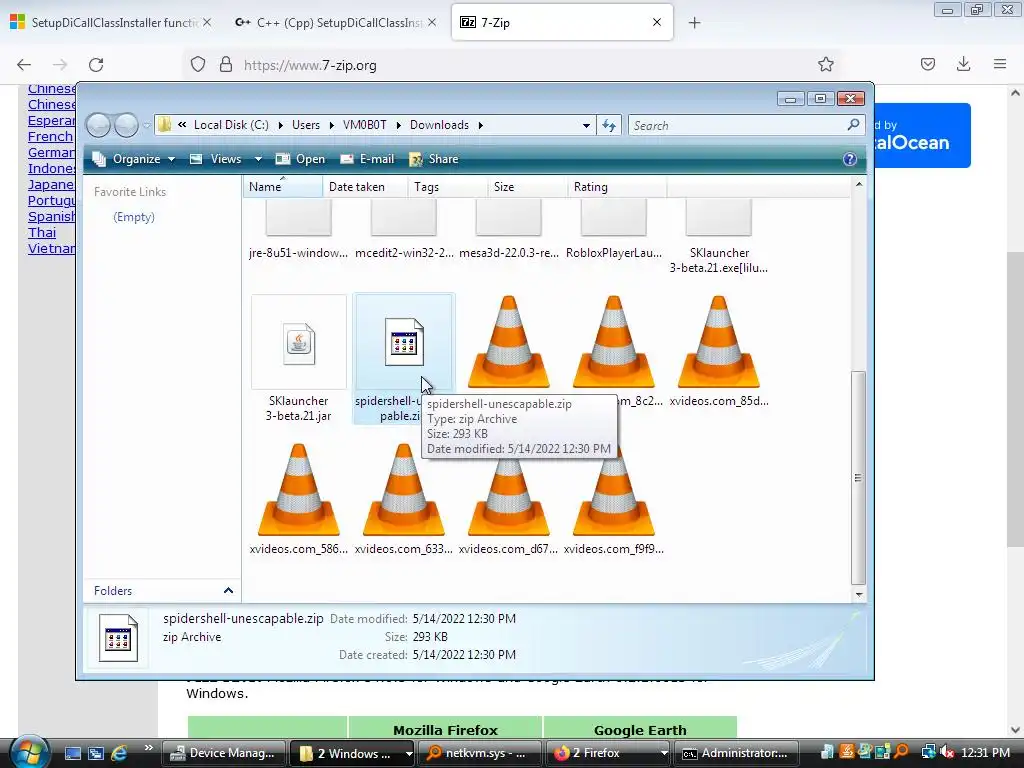1024x768 pixels.
Task: Expand the Users breadcrumb arrow
Action: tap(331, 125)
